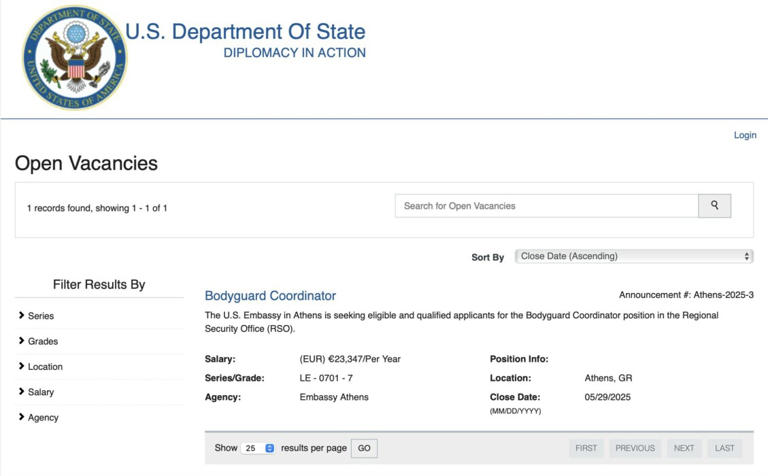768x476 pixels.
Task: Click the LAST page button
Action: point(725,448)
